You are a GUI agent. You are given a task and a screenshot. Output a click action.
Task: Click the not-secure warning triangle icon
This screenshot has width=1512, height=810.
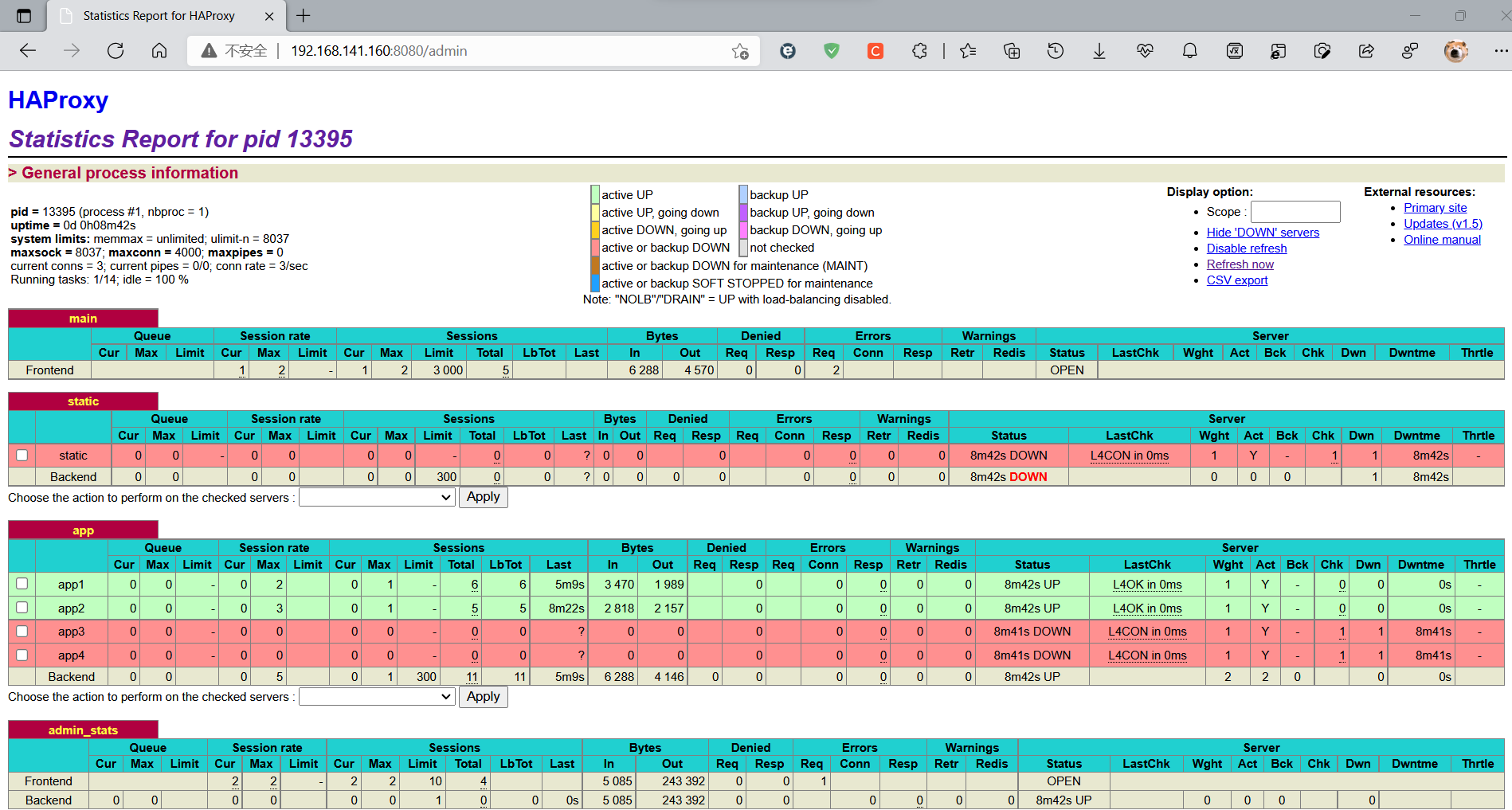point(209,51)
